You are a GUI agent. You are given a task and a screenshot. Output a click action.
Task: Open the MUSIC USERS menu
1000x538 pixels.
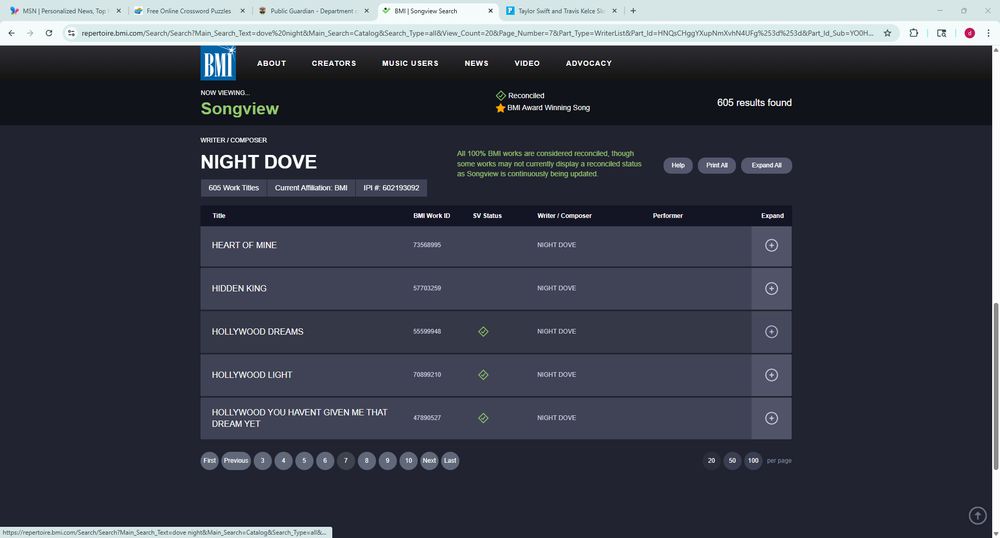coord(410,63)
